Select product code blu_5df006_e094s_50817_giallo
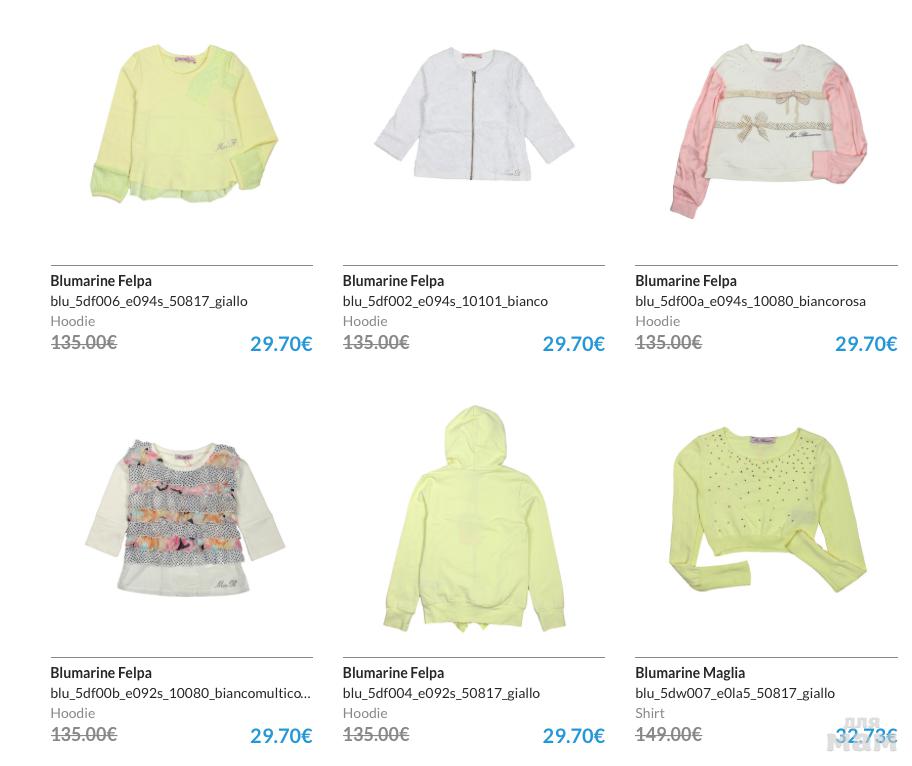 point(149,301)
